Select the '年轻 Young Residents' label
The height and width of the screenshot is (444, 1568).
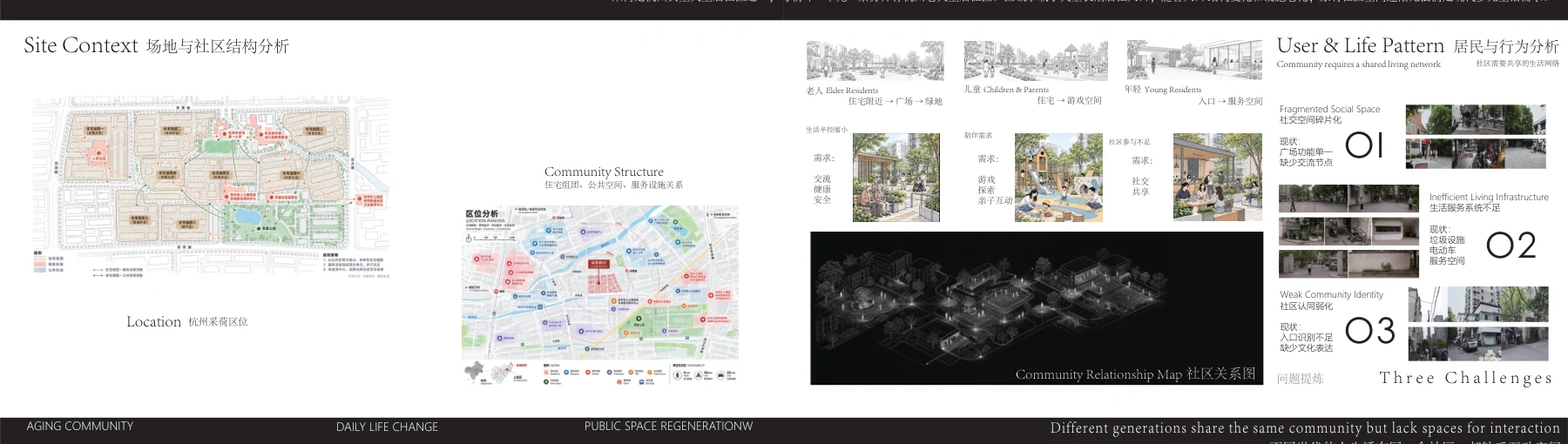tap(1163, 90)
